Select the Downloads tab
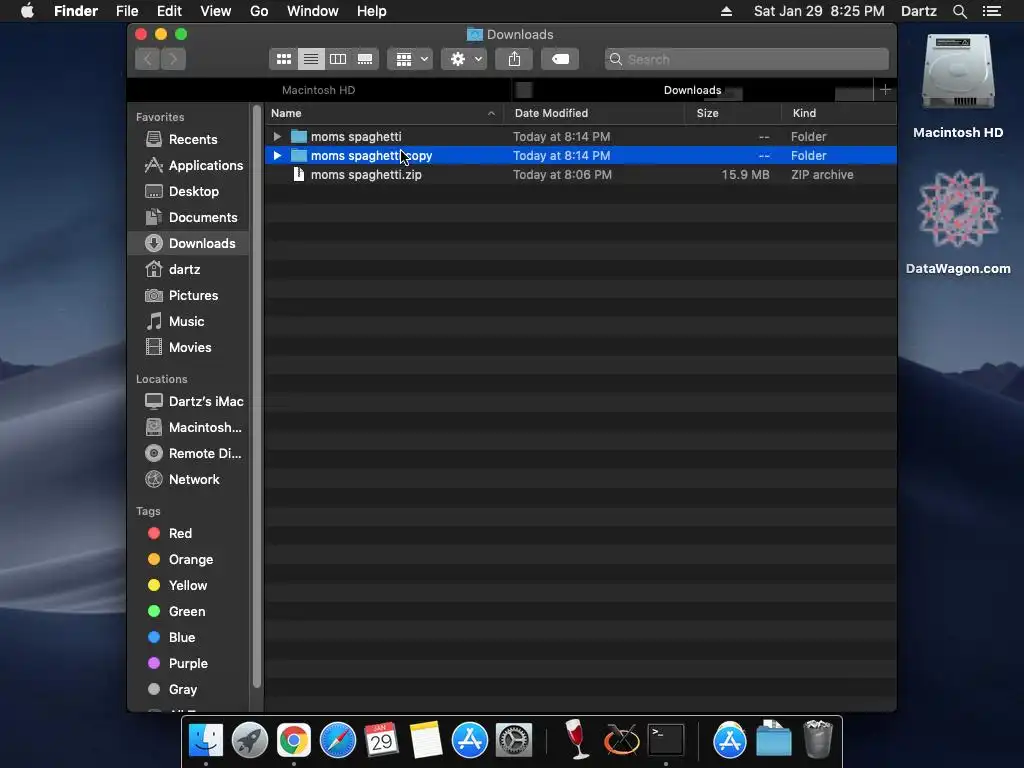This screenshot has height=768, width=1024. 692,90
